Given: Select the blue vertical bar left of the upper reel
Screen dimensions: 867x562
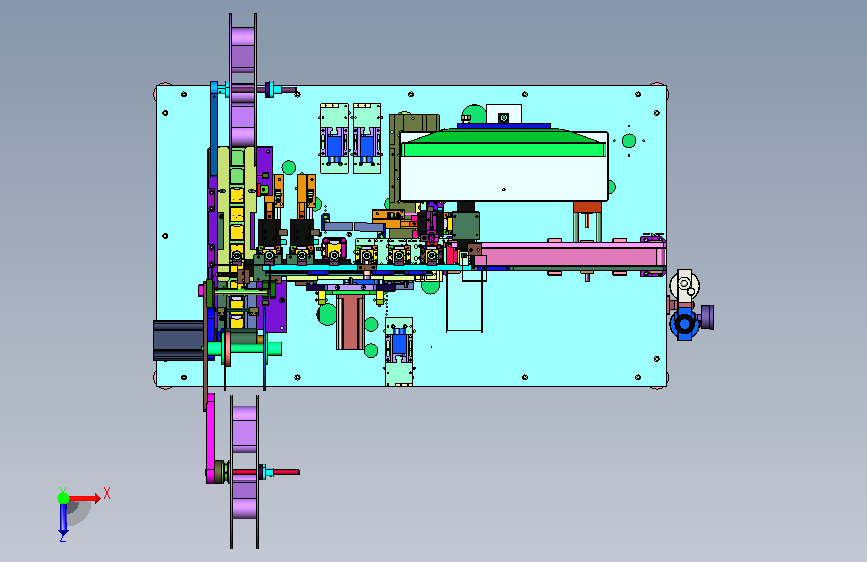Looking at the screenshot, I should click(213, 127).
